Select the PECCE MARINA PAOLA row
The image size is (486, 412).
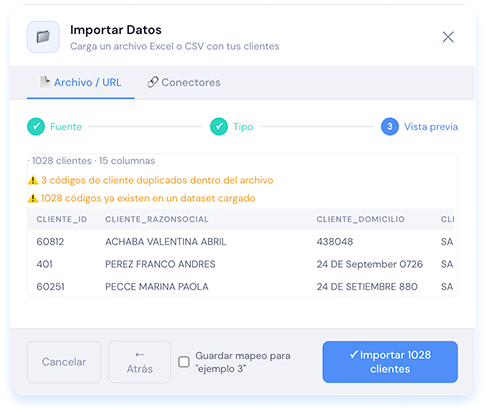click(x=241, y=287)
